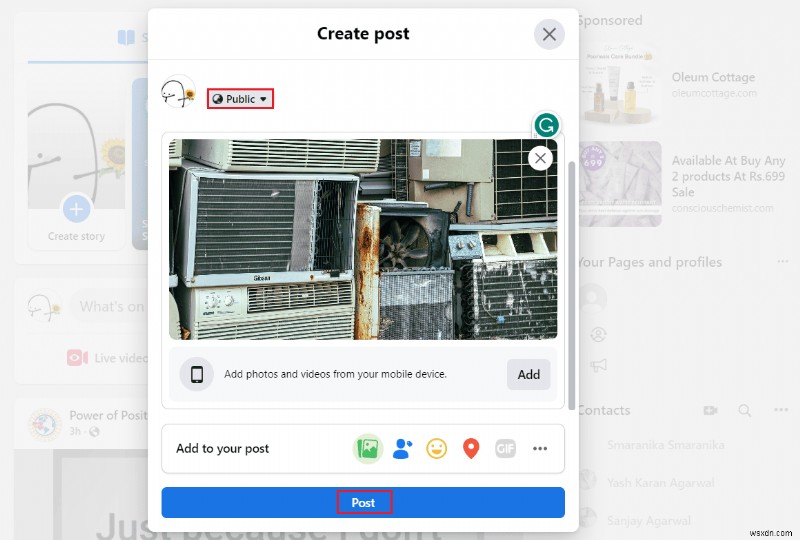The width and height of the screenshot is (800, 540).
Task: Click the blue Post button
Action: pos(363,502)
